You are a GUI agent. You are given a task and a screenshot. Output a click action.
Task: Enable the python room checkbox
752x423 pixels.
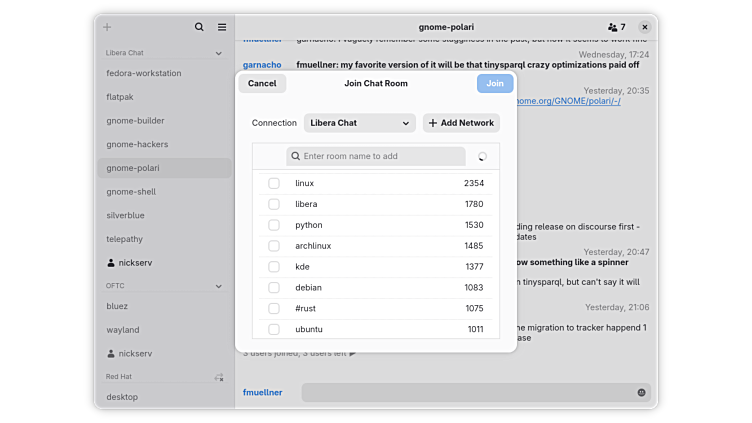(x=274, y=225)
